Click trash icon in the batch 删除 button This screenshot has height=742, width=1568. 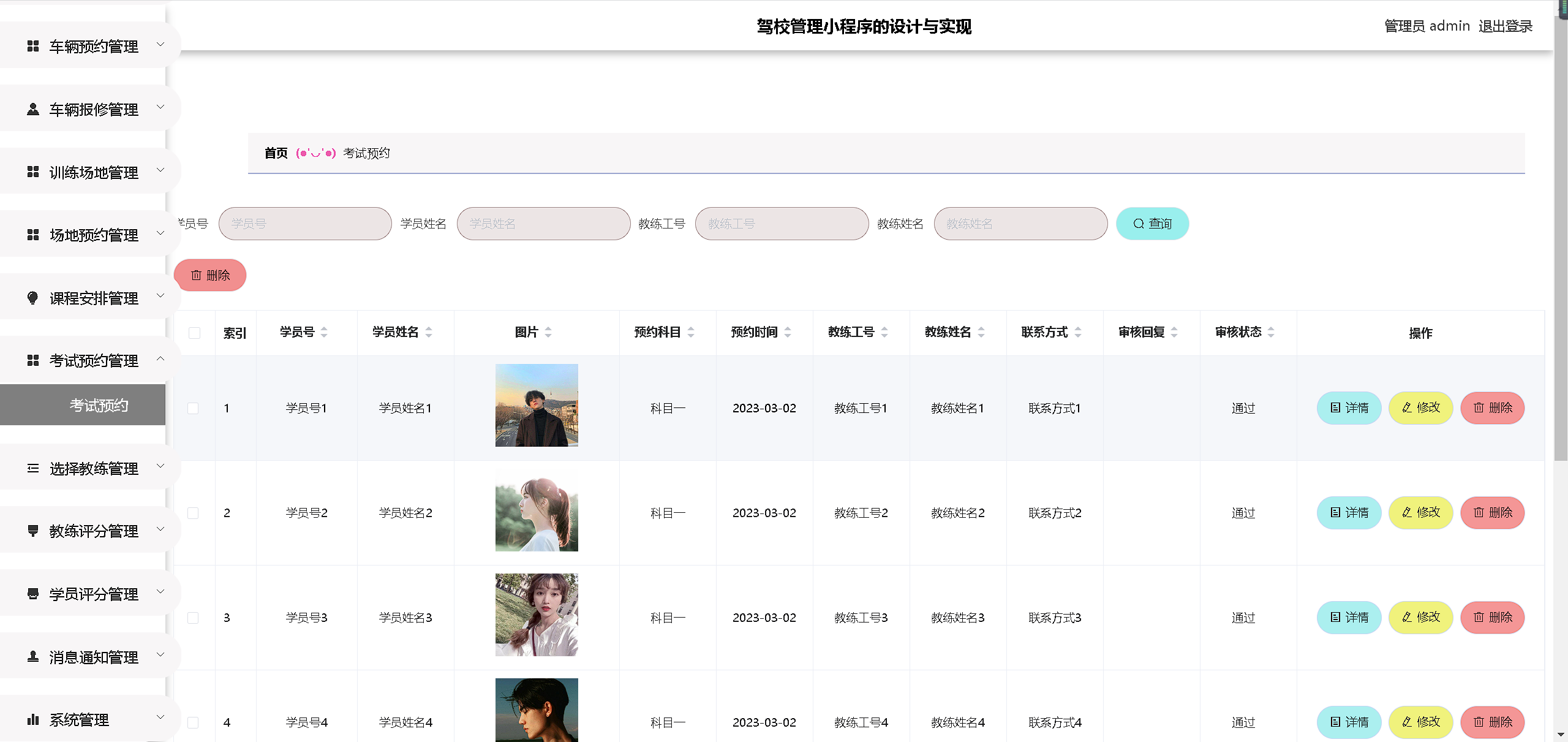[x=196, y=275]
